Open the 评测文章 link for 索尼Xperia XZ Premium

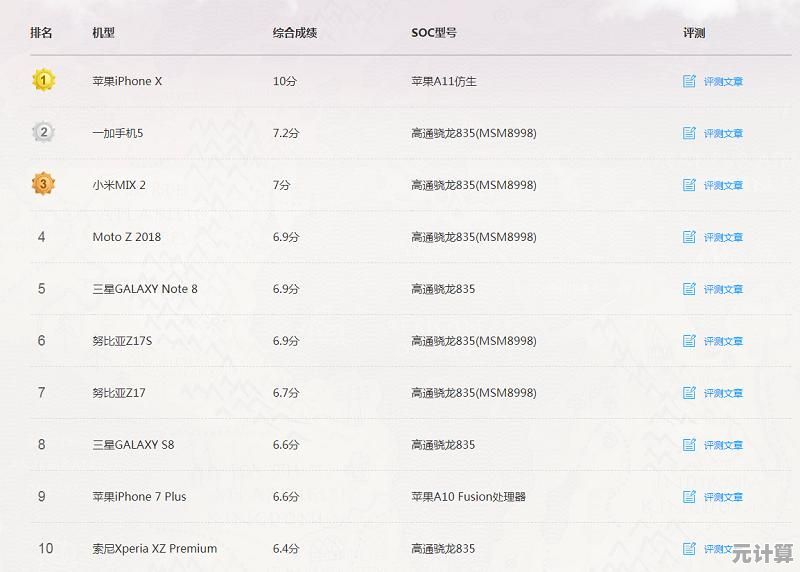718,549
